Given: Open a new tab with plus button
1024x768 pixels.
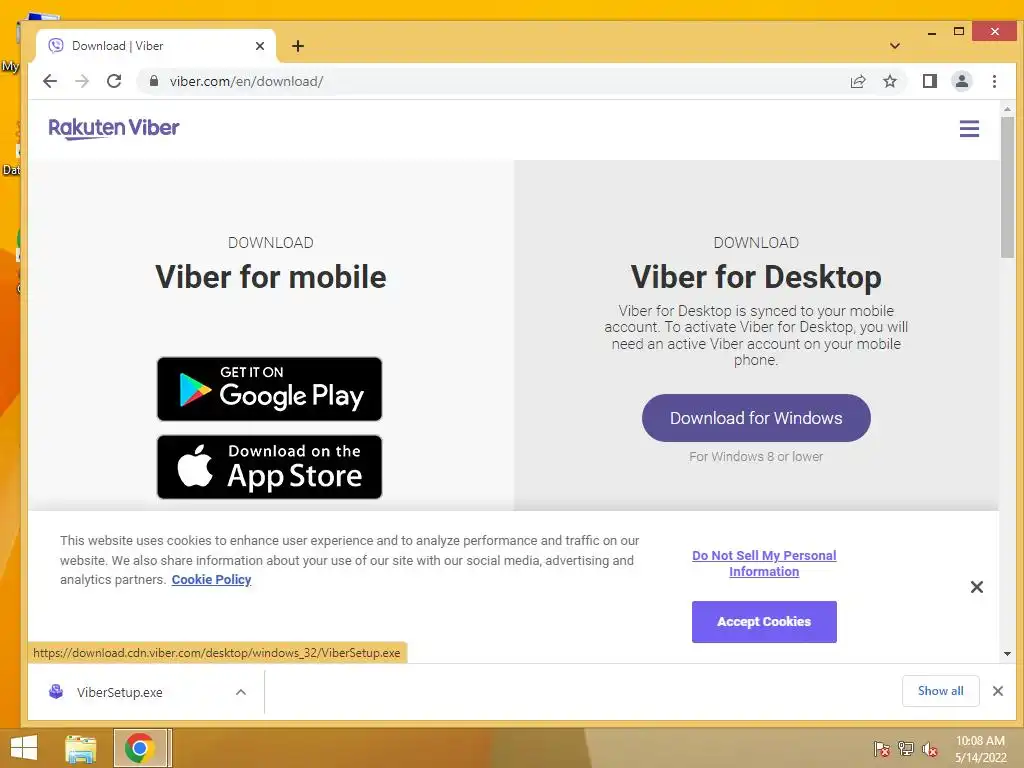Looking at the screenshot, I should [298, 46].
